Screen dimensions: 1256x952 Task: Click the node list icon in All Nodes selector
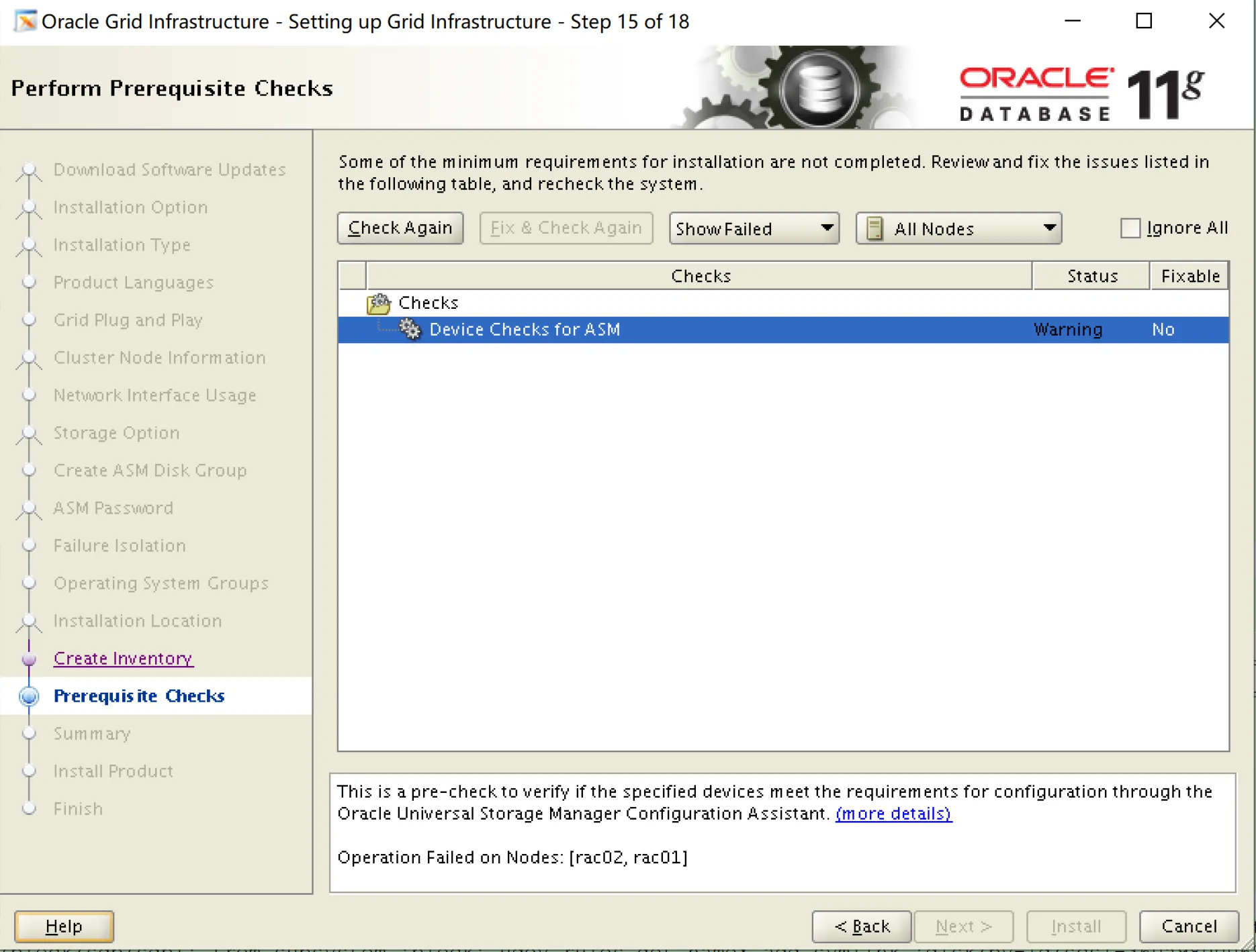(x=874, y=228)
